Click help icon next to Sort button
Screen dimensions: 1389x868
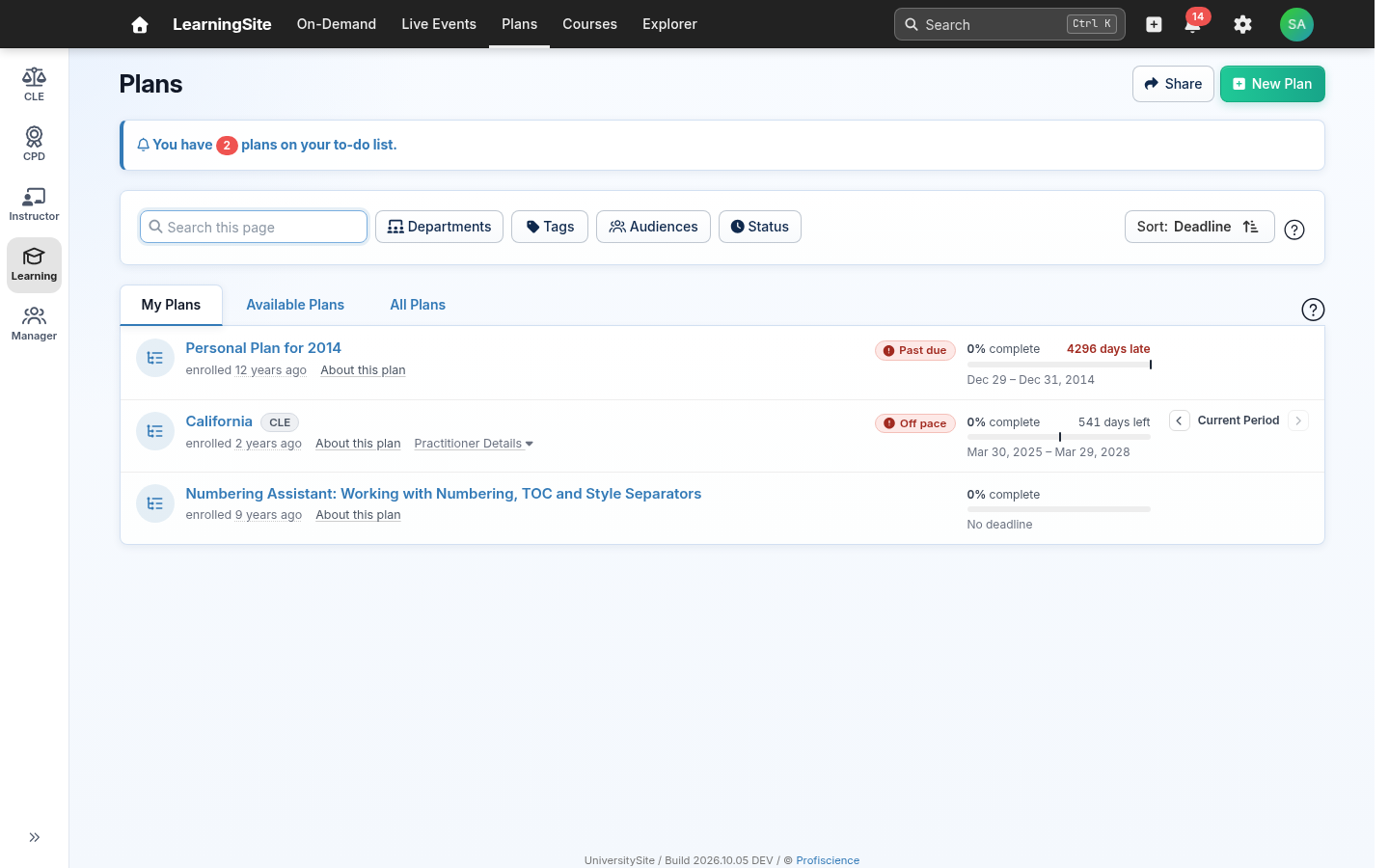click(1294, 230)
